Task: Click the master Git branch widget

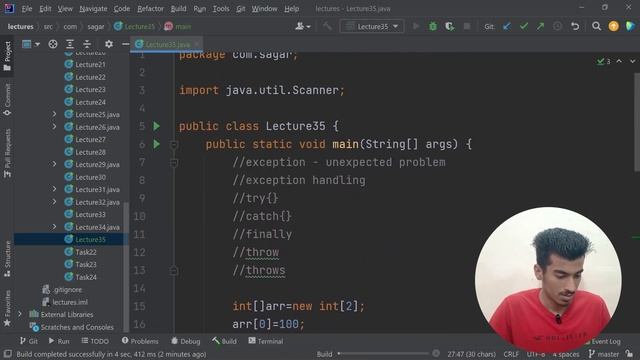Action: tap(604, 354)
